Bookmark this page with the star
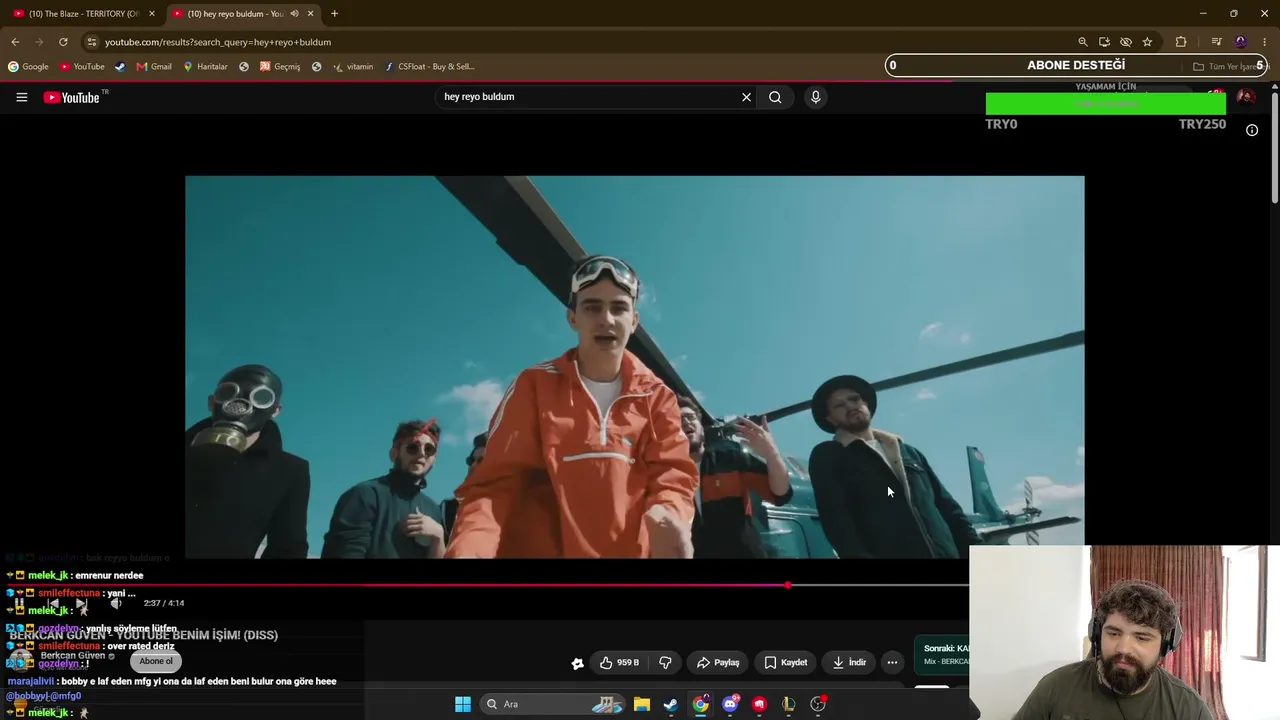Image resolution: width=1280 pixels, height=720 pixels. point(1147,42)
